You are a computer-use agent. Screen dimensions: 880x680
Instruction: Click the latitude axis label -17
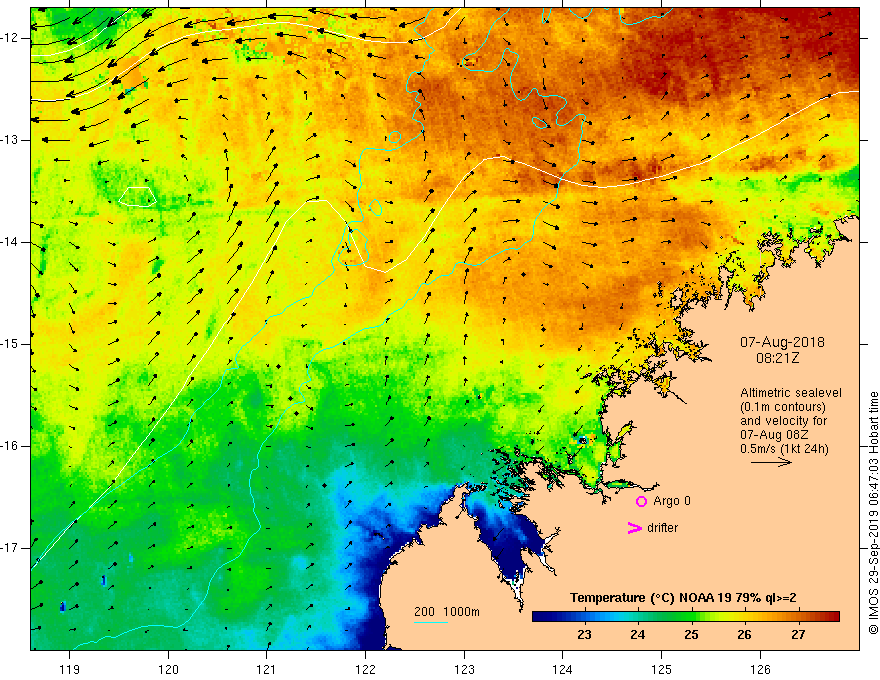[10, 548]
